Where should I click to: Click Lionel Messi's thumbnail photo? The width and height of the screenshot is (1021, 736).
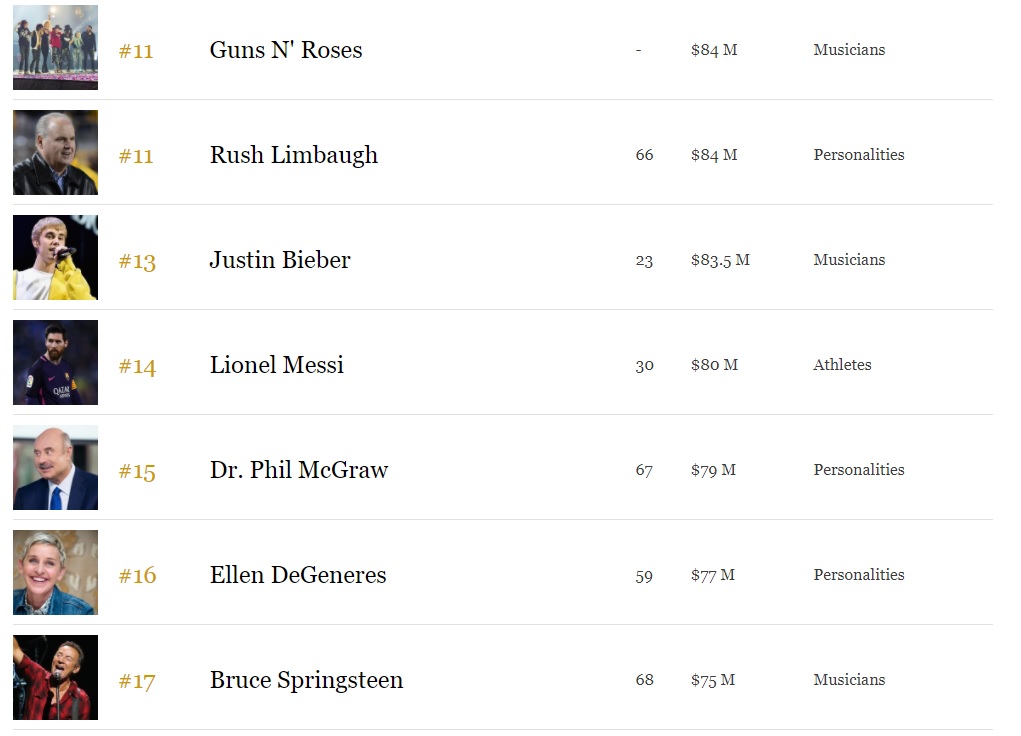click(x=55, y=363)
